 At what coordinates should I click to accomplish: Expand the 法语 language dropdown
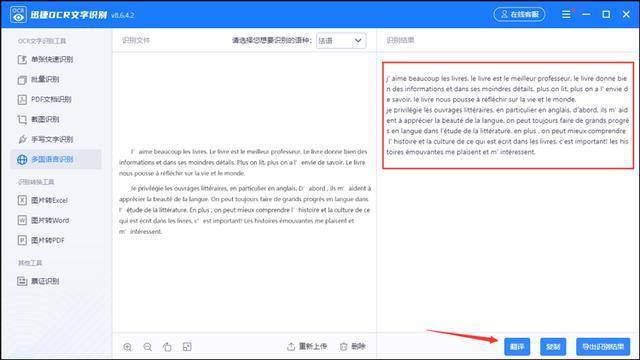[341, 41]
